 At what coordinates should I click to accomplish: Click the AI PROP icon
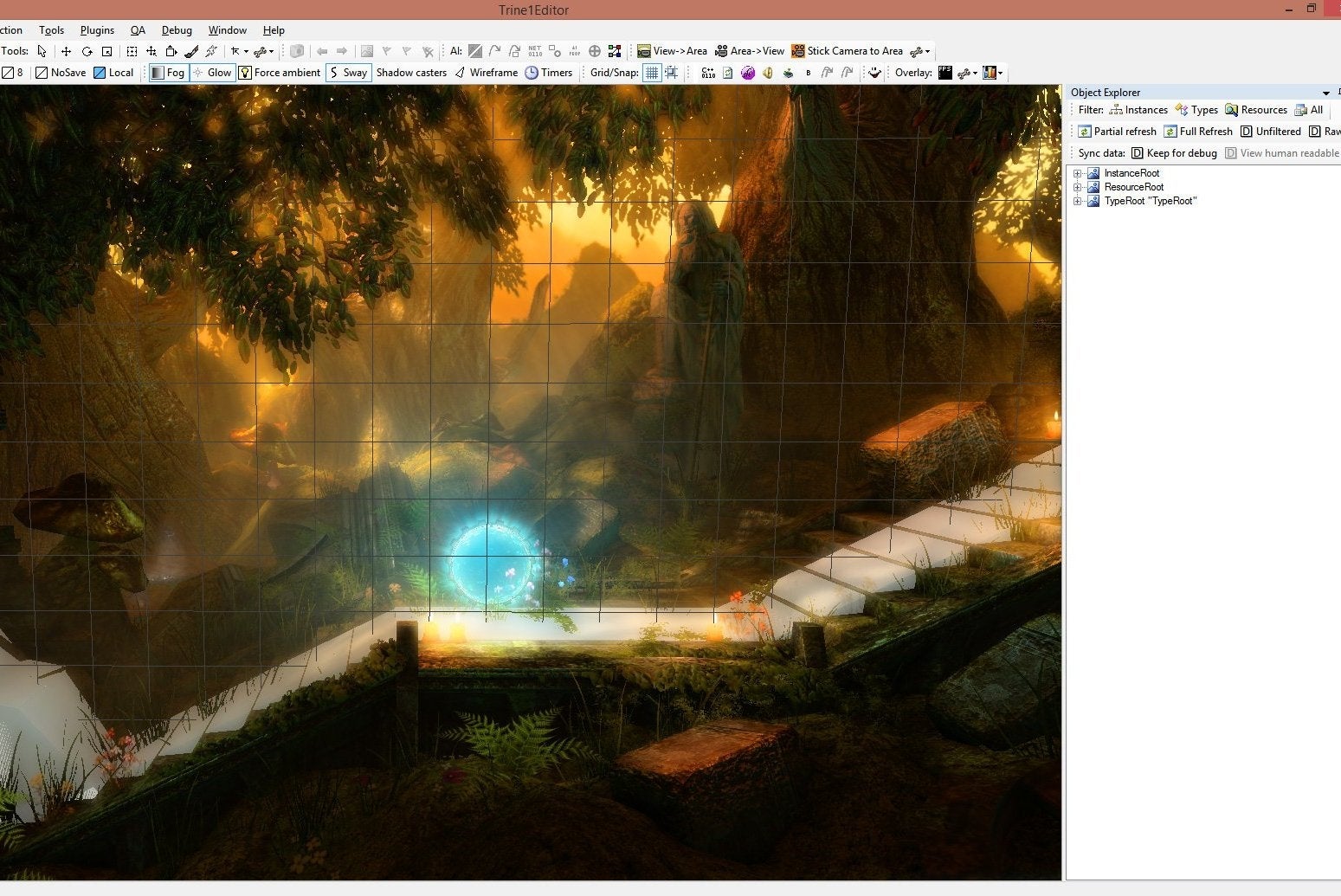coord(575,51)
